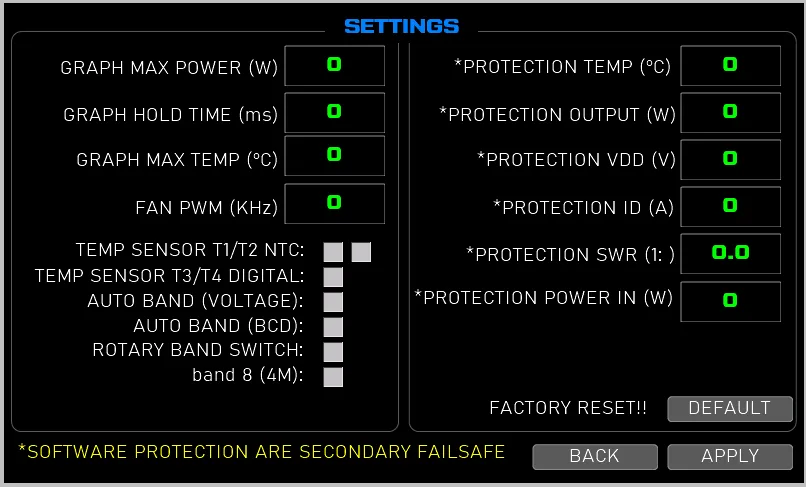806x487 pixels.
Task: Click the APPLY button
Action: (730, 457)
